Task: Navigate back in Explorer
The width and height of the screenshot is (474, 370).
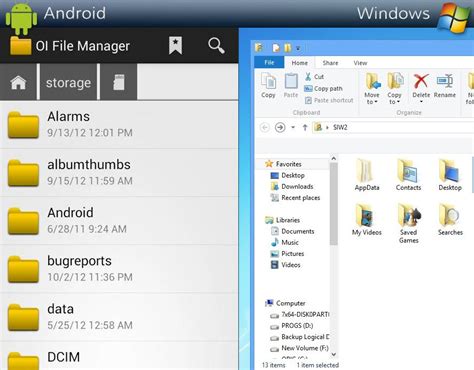Action: (265, 127)
